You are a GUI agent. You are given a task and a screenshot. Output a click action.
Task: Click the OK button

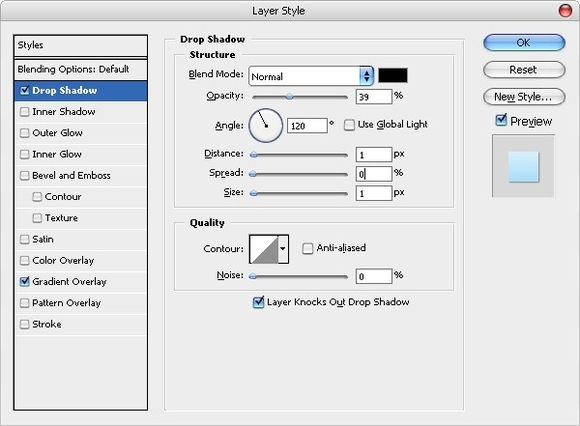(524, 43)
